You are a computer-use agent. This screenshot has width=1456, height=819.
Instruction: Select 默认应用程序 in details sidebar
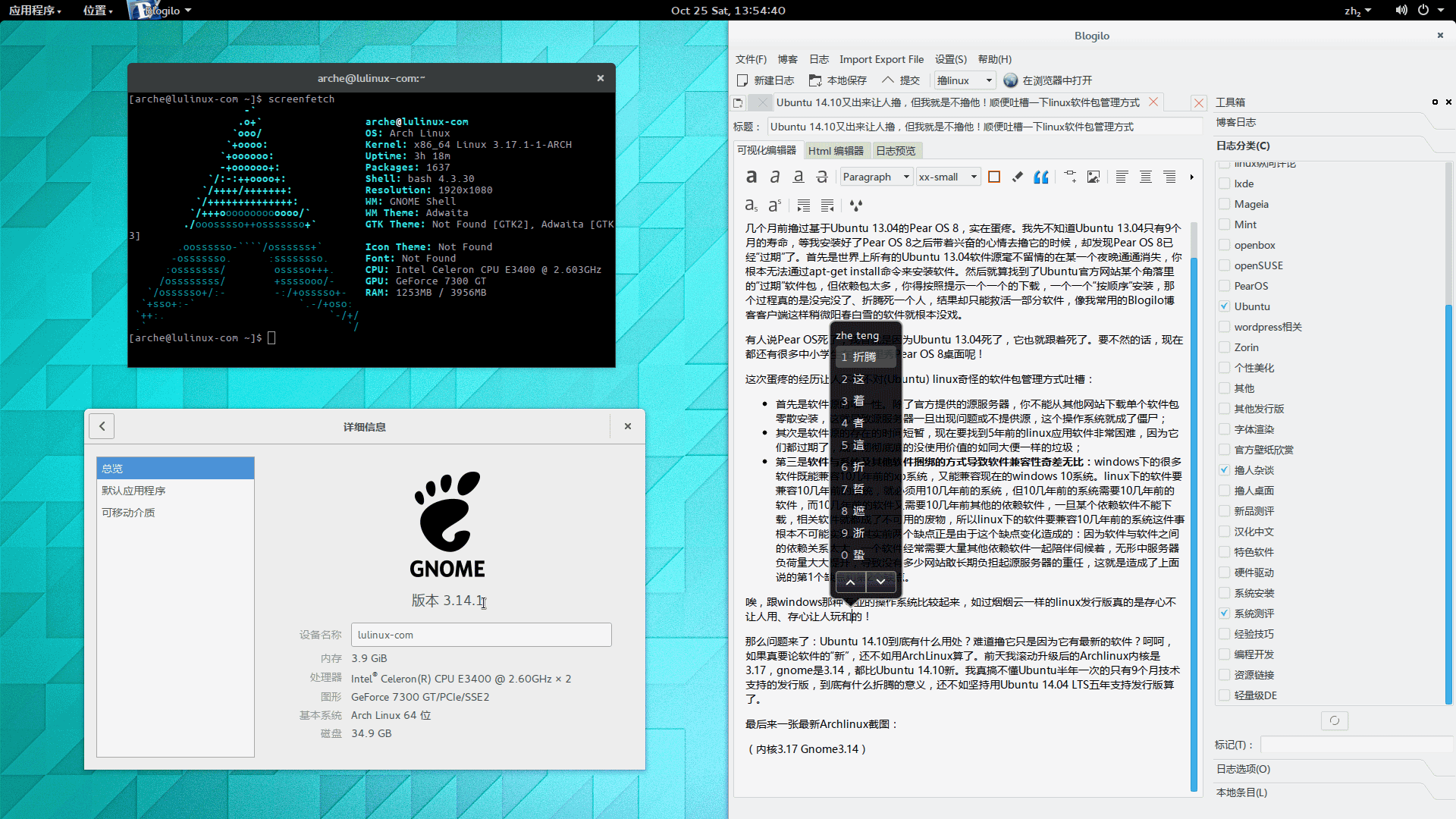tap(175, 491)
